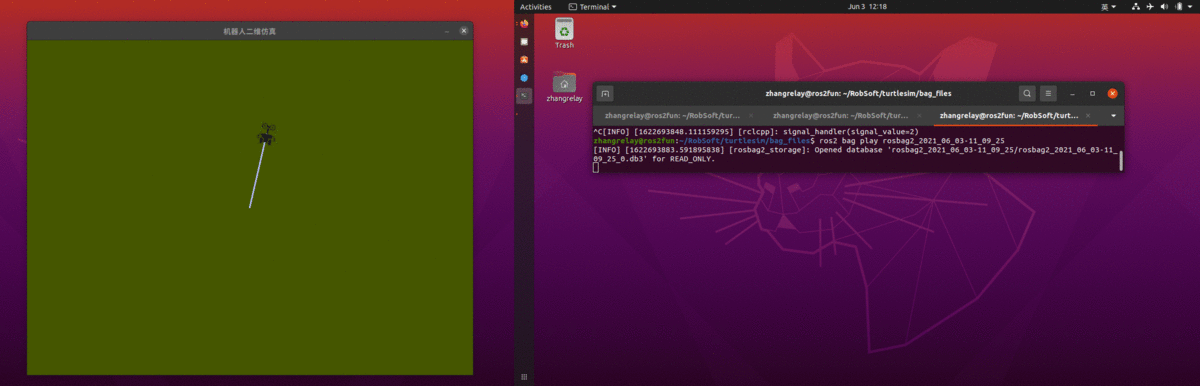Open the Files app in the dock
This screenshot has width=1200, height=386.
[524, 42]
